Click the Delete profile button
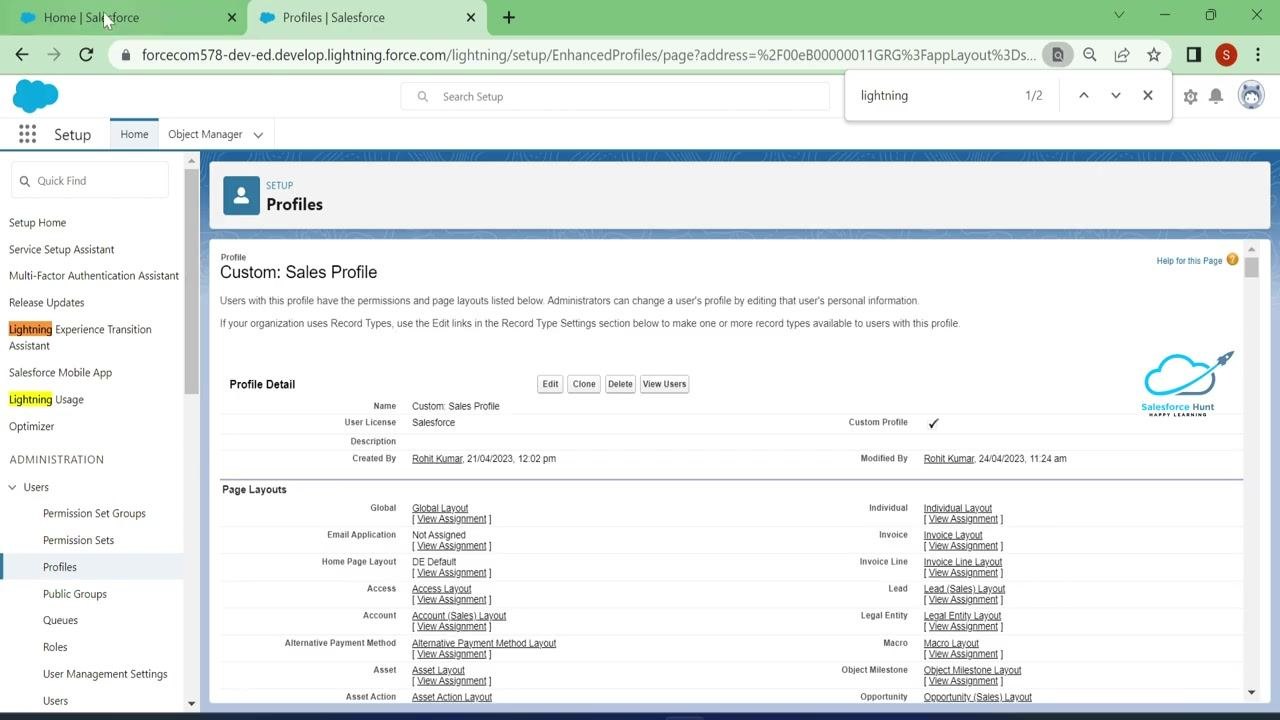1280x720 pixels. coord(620,384)
